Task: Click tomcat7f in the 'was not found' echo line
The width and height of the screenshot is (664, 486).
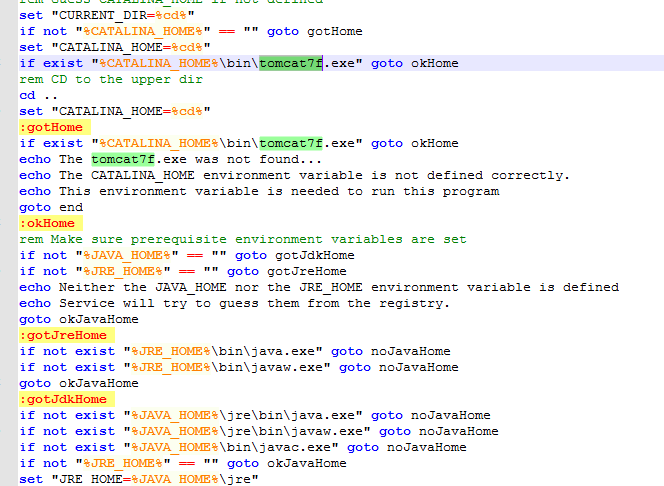Action: 123,160
